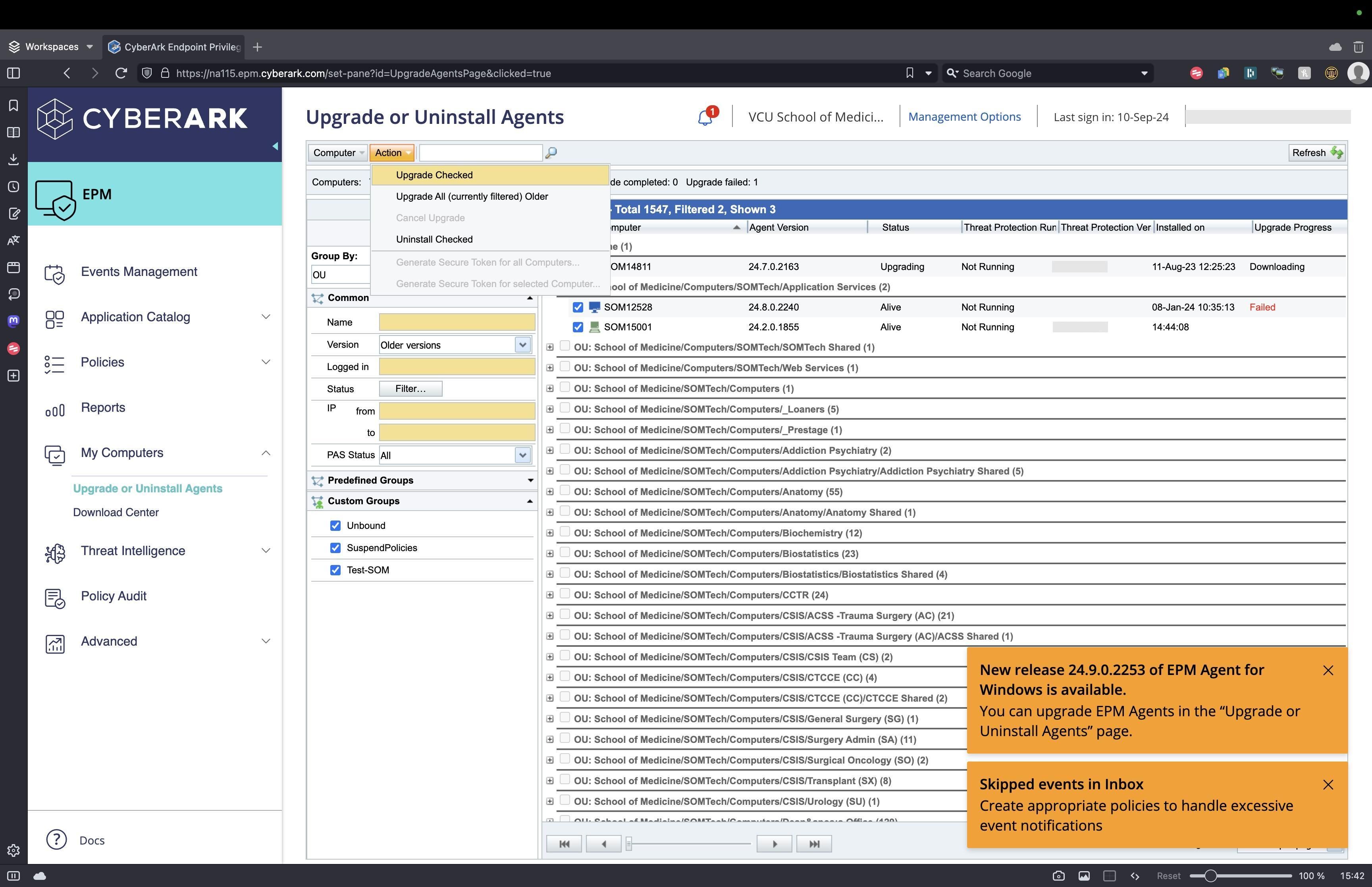
Task: Uncheck the SOM12528 computer checkbox
Action: (578, 307)
